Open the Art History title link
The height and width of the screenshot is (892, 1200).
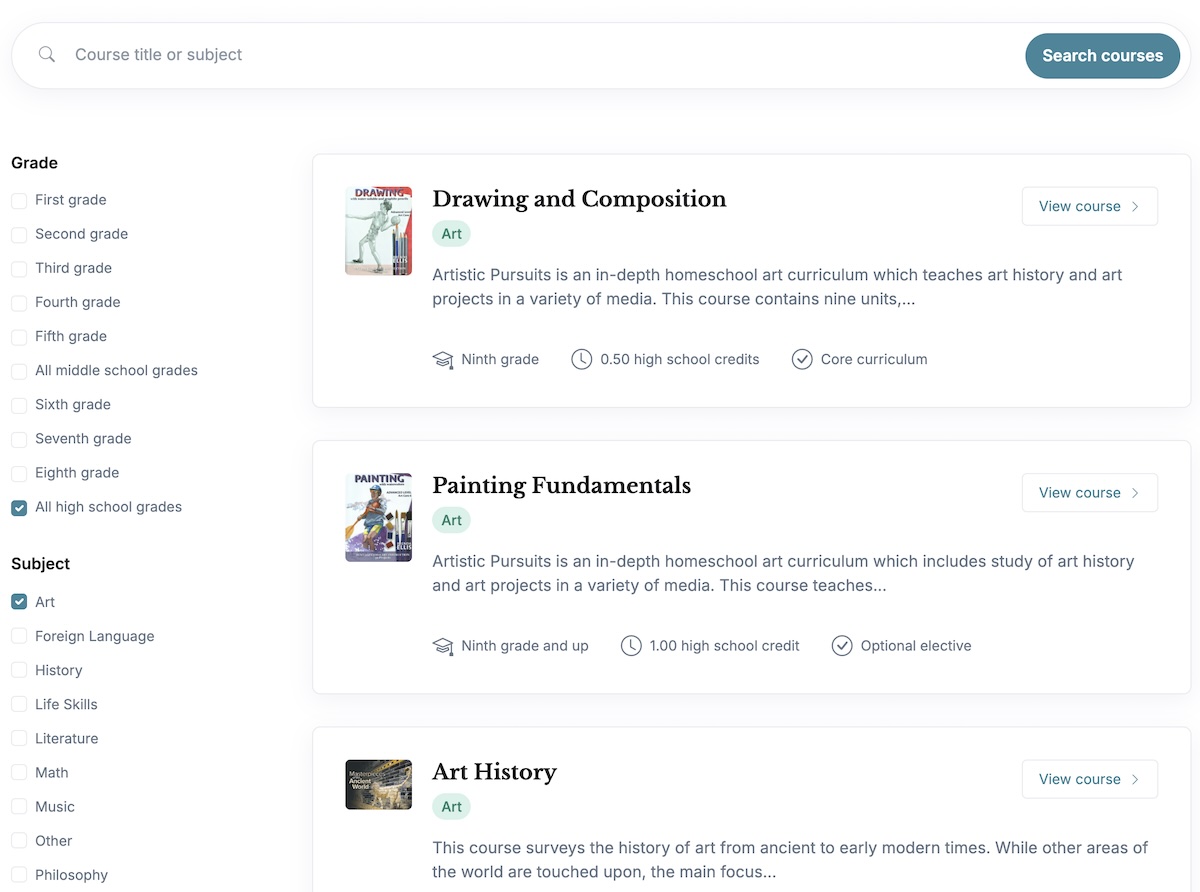(x=494, y=772)
